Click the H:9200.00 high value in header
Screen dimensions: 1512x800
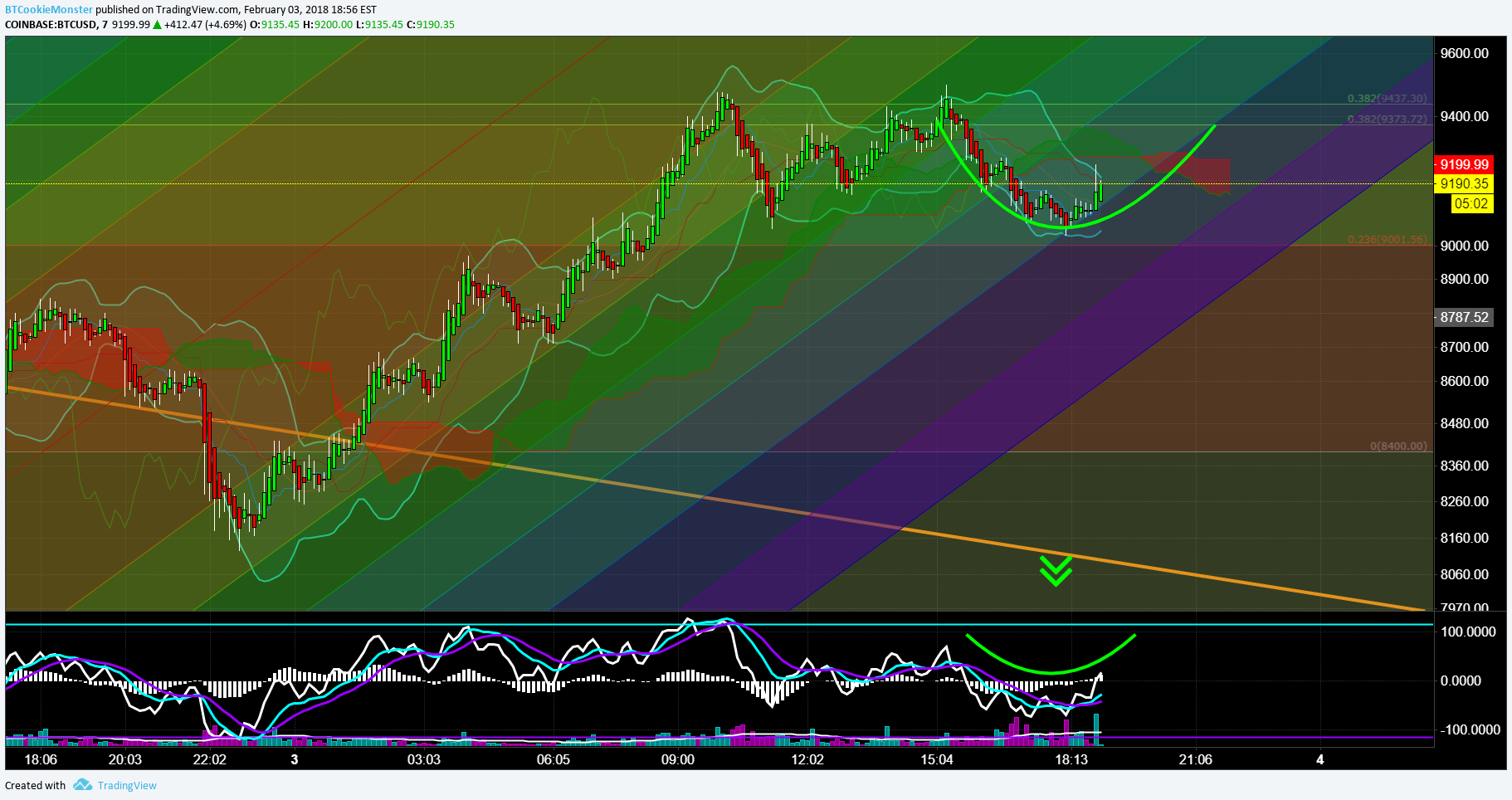[x=328, y=24]
